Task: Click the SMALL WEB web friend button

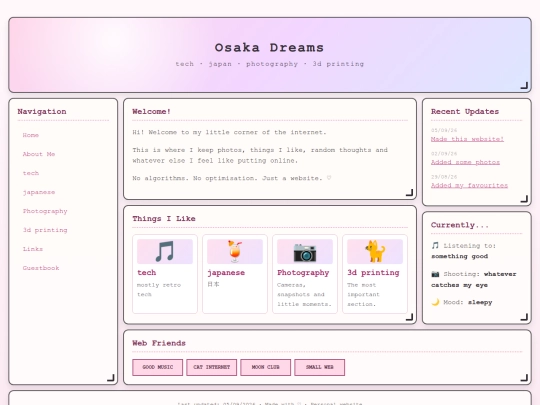Action: 320,367
